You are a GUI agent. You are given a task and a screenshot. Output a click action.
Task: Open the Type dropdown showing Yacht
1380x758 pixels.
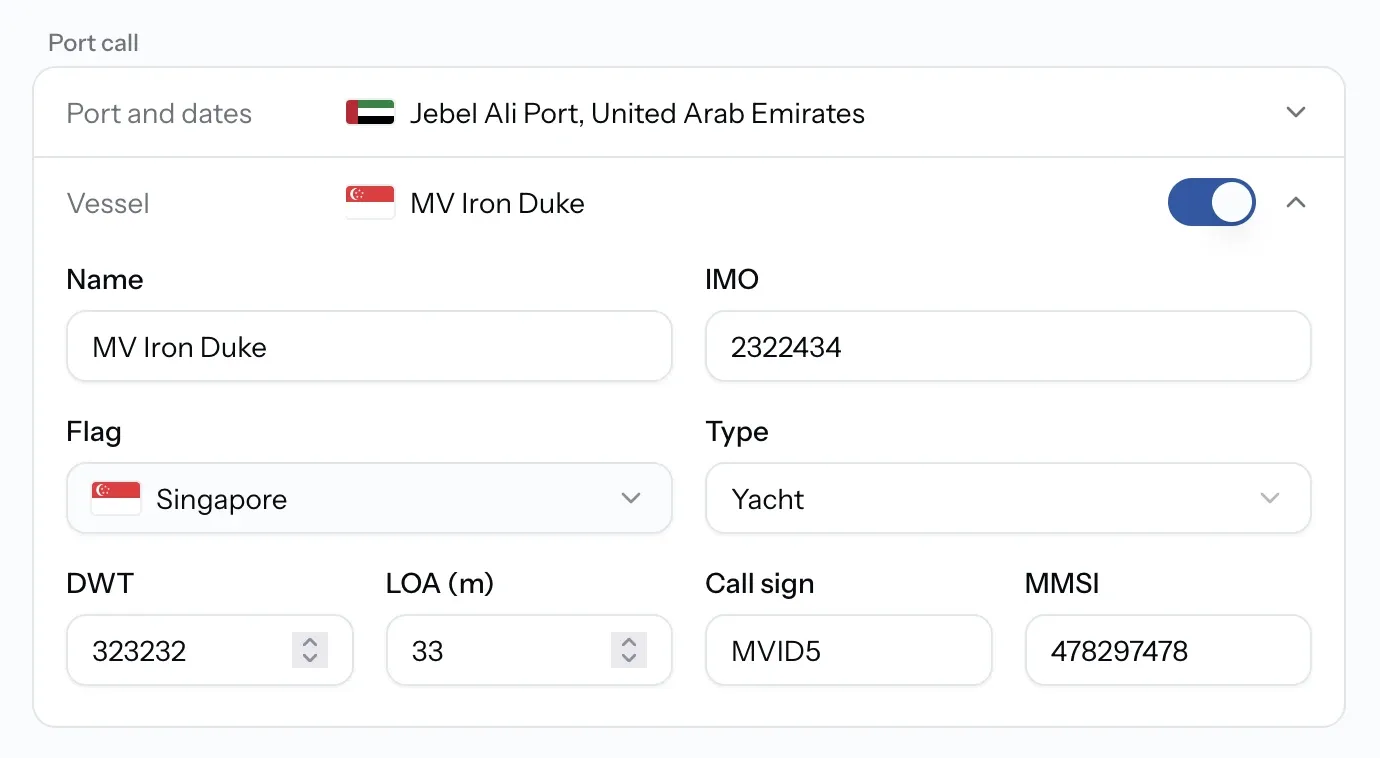[1008, 498]
